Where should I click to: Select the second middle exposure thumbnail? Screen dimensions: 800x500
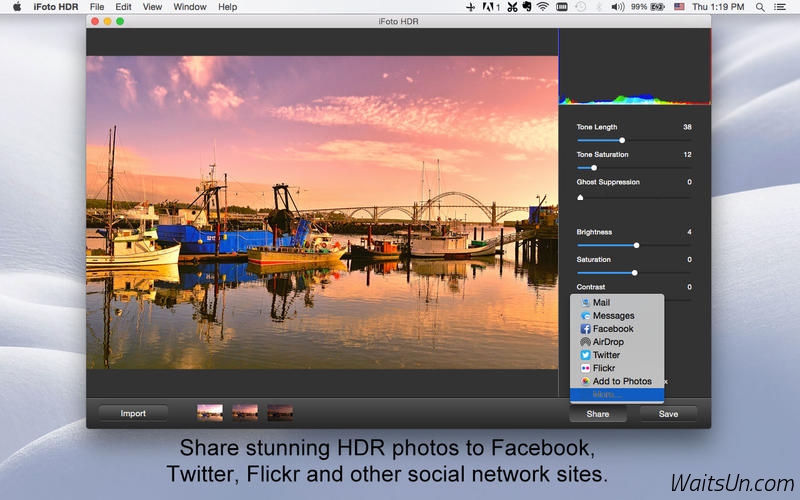click(245, 412)
